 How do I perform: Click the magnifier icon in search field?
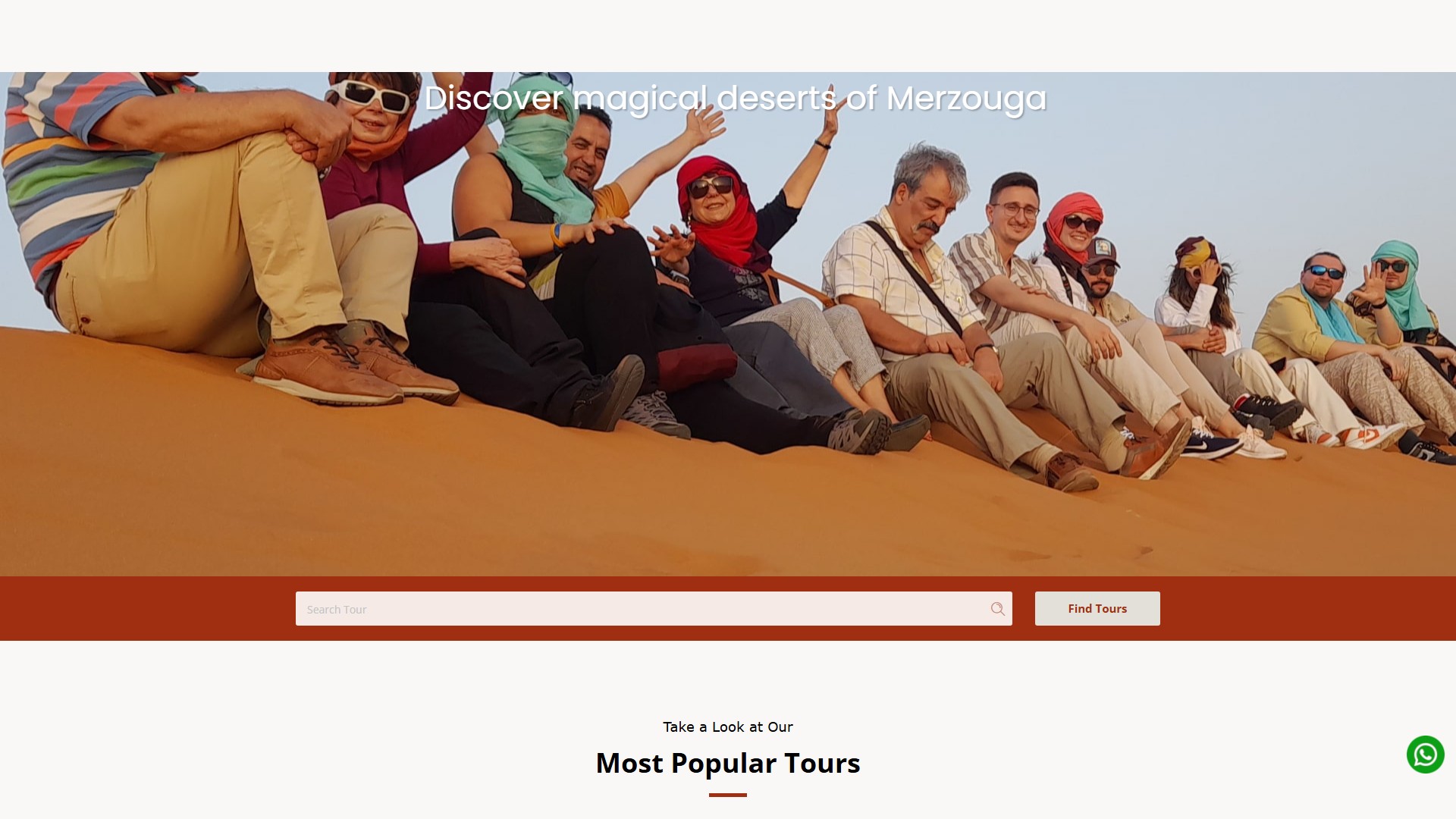pyautogui.click(x=997, y=609)
